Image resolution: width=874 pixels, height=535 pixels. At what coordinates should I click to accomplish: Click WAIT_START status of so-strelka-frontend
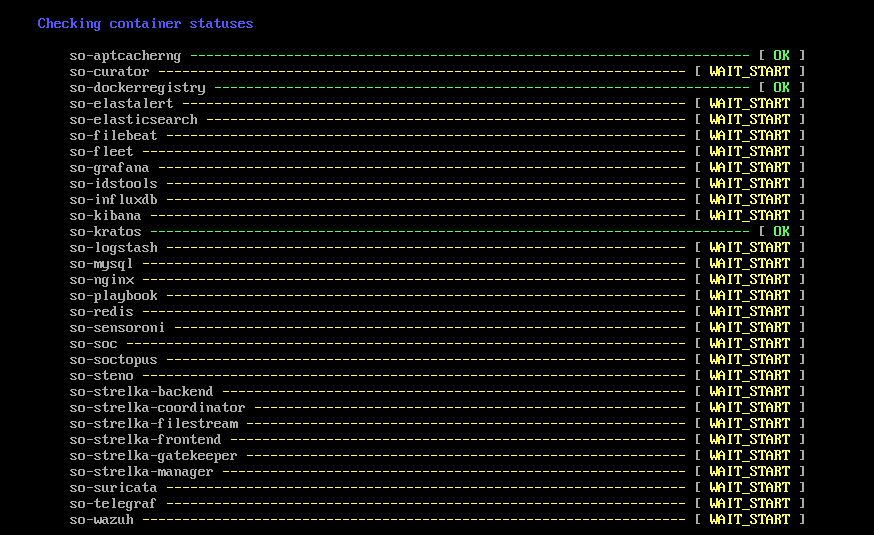[749, 440]
